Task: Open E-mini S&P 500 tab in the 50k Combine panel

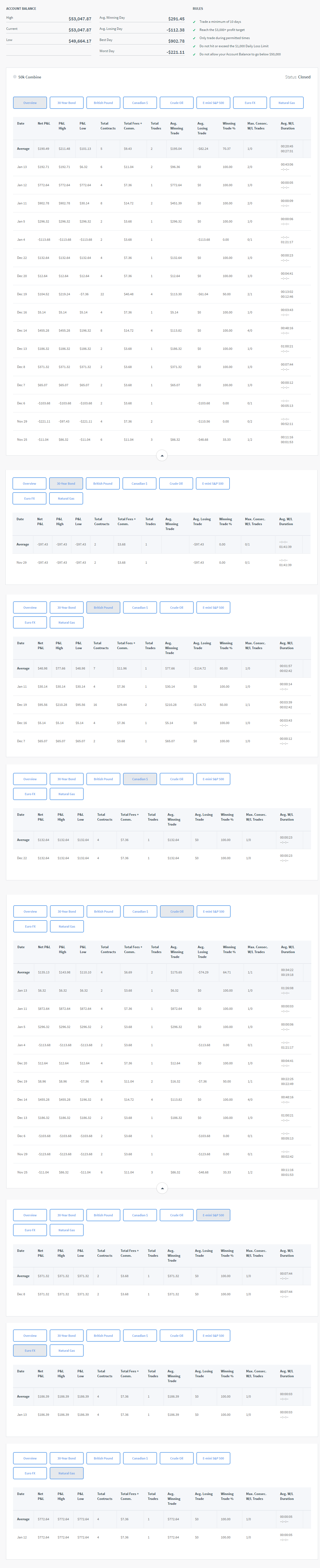Action: (x=213, y=103)
